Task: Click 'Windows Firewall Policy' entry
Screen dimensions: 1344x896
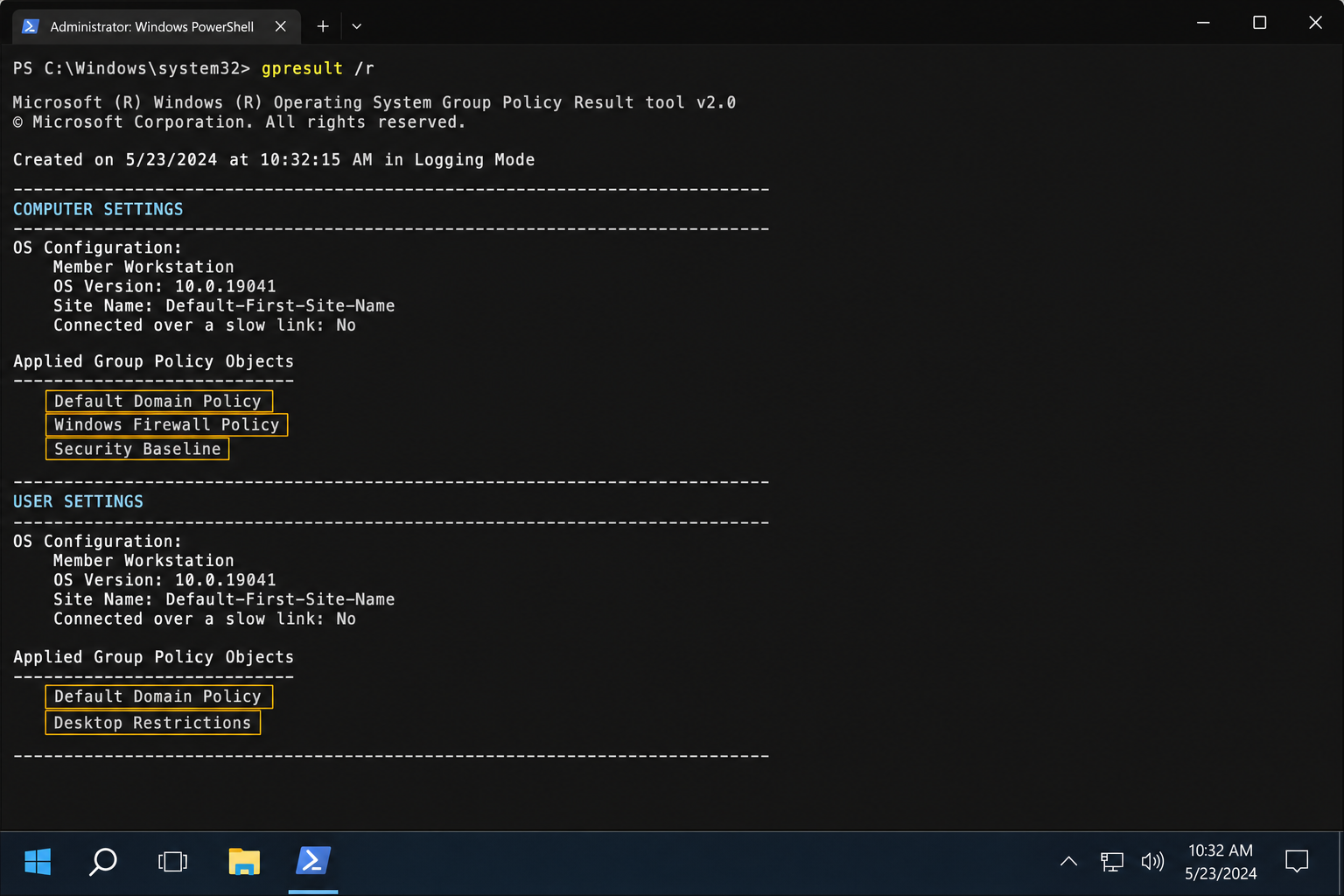Action: click(166, 424)
